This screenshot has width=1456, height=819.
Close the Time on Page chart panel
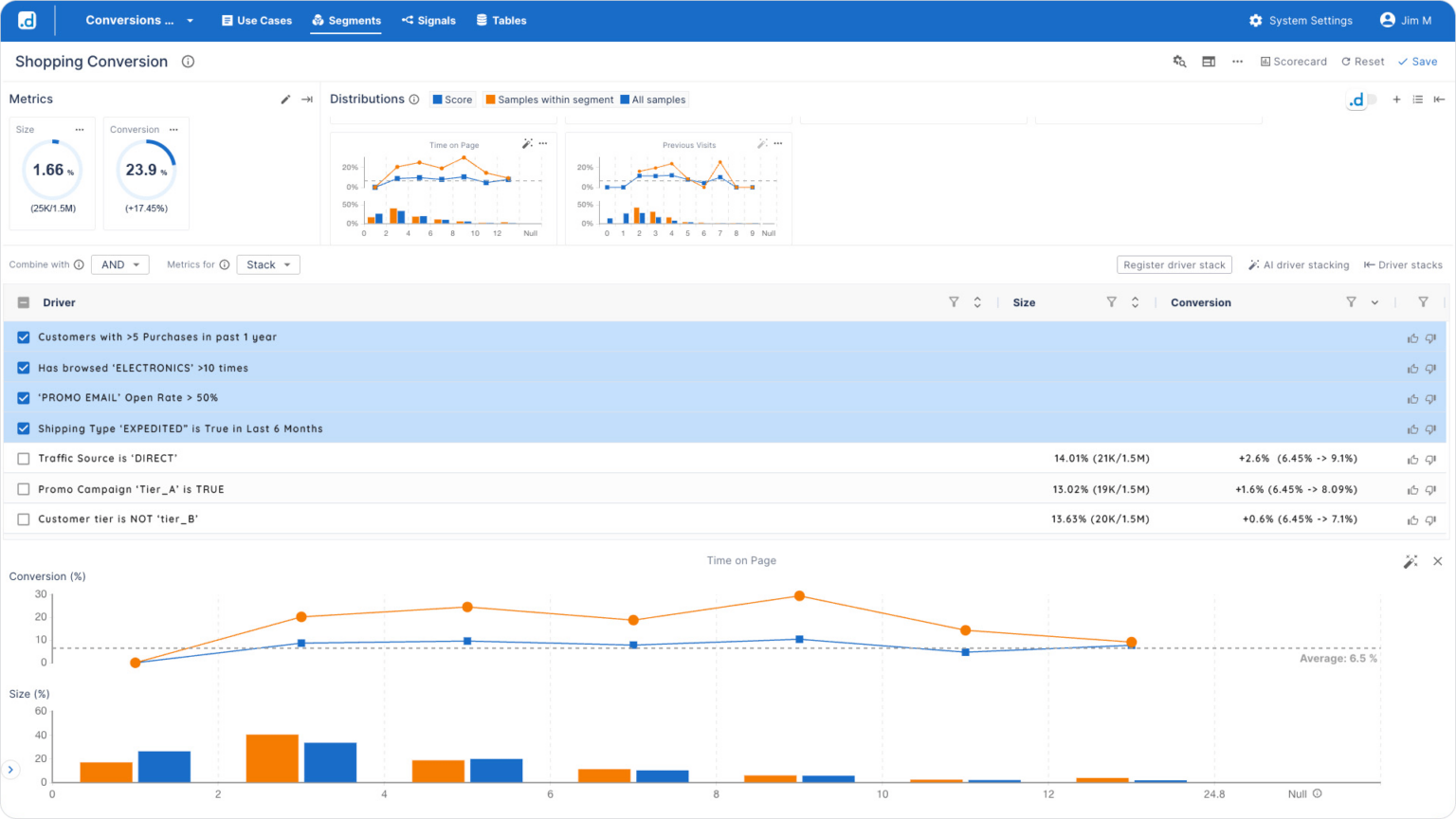(1437, 560)
